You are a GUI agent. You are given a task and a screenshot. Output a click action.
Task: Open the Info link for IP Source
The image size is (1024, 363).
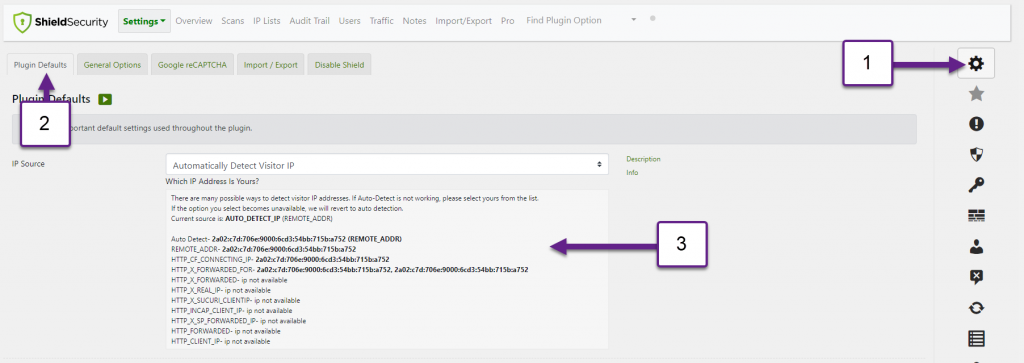coord(632,173)
